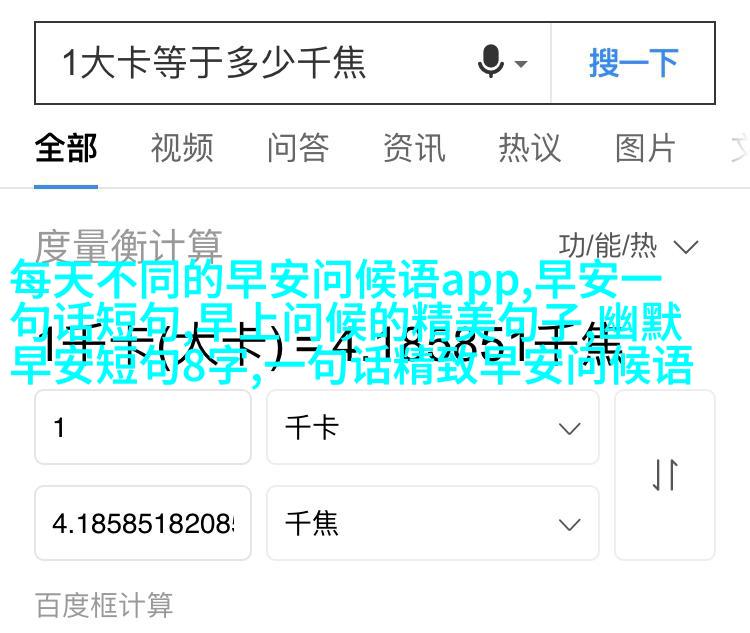Open the 千卡 unit dropdown
The image size is (750, 633).
pos(432,427)
